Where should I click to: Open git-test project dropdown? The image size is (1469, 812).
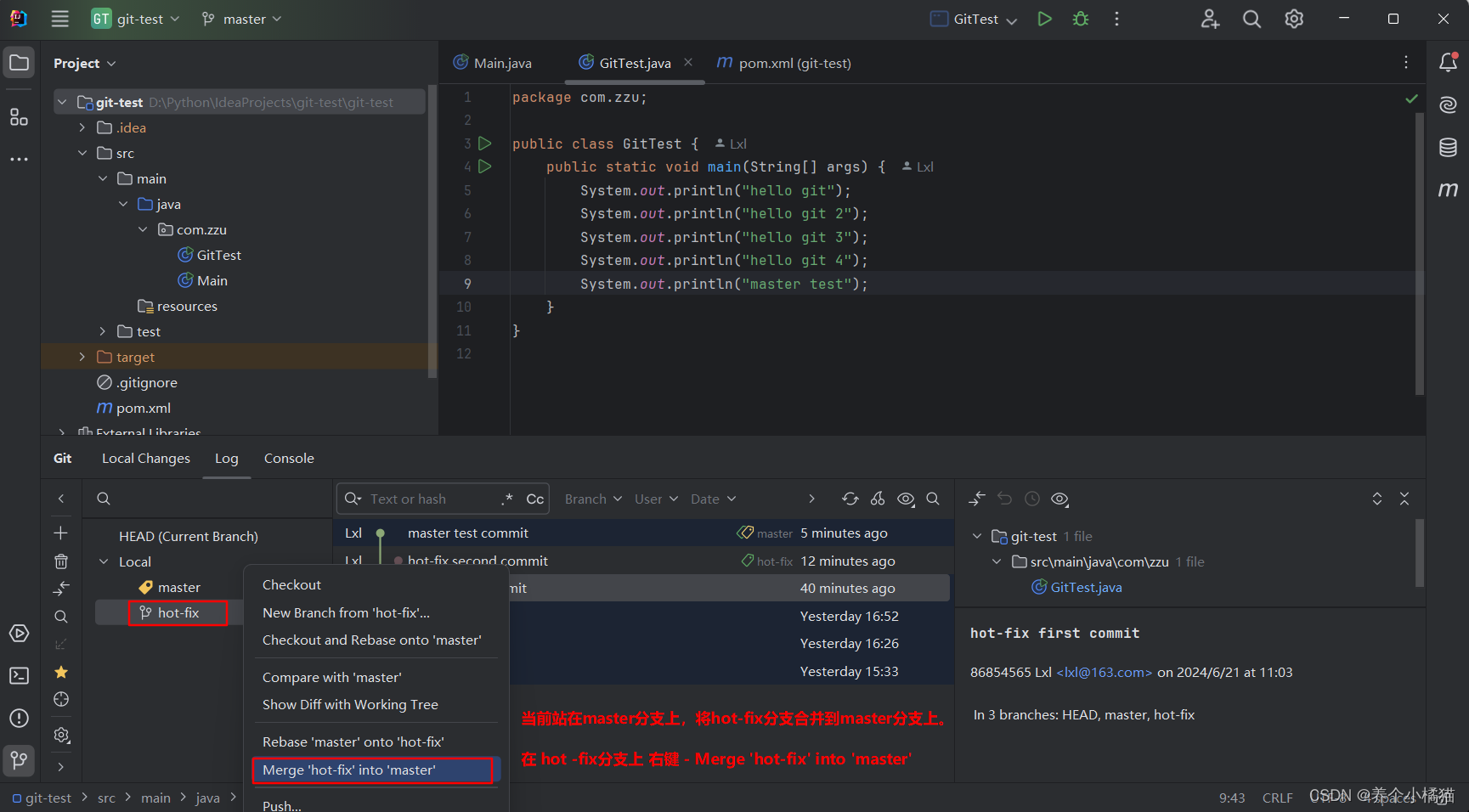click(x=136, y=19)
